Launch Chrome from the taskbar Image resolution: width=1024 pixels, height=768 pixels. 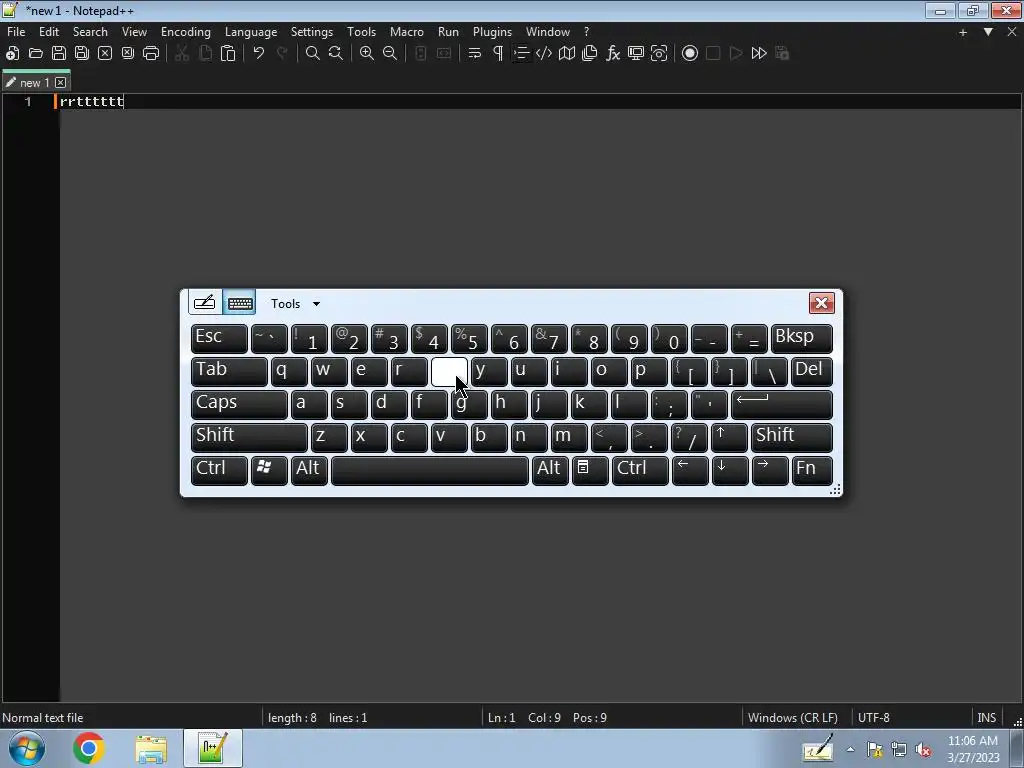(89, 748)
